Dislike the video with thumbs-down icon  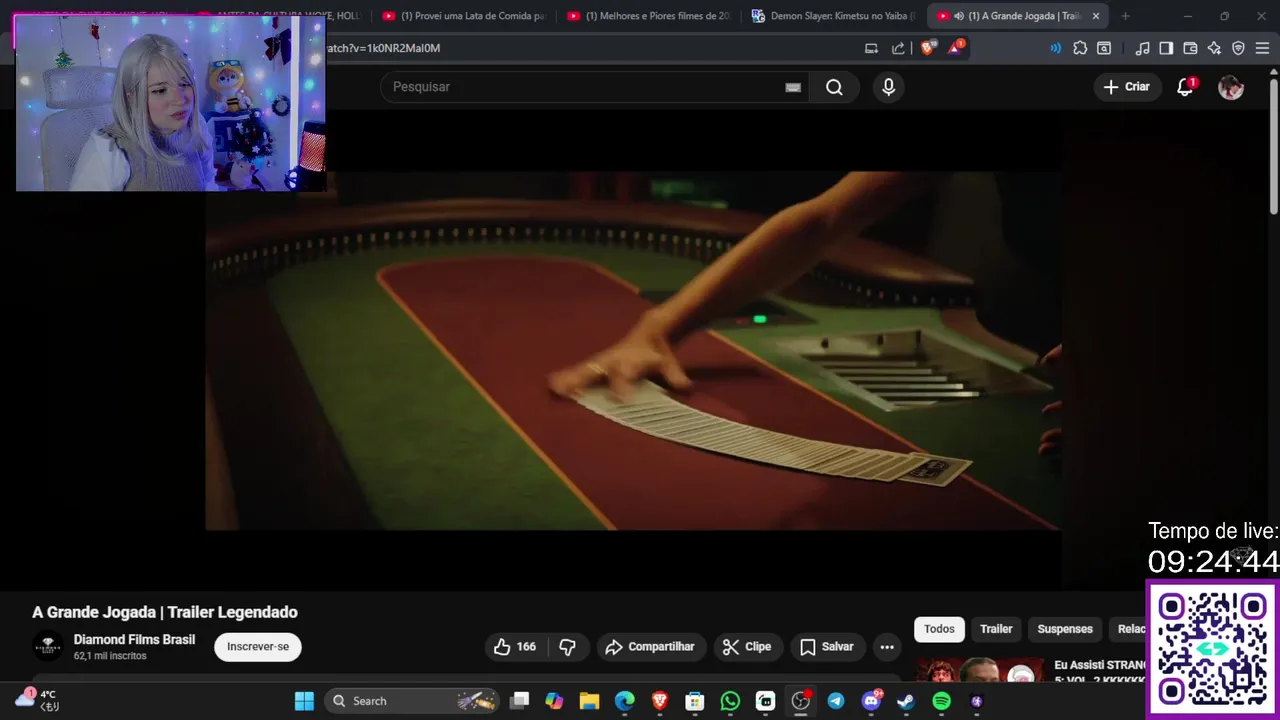[x=568, y=647]
